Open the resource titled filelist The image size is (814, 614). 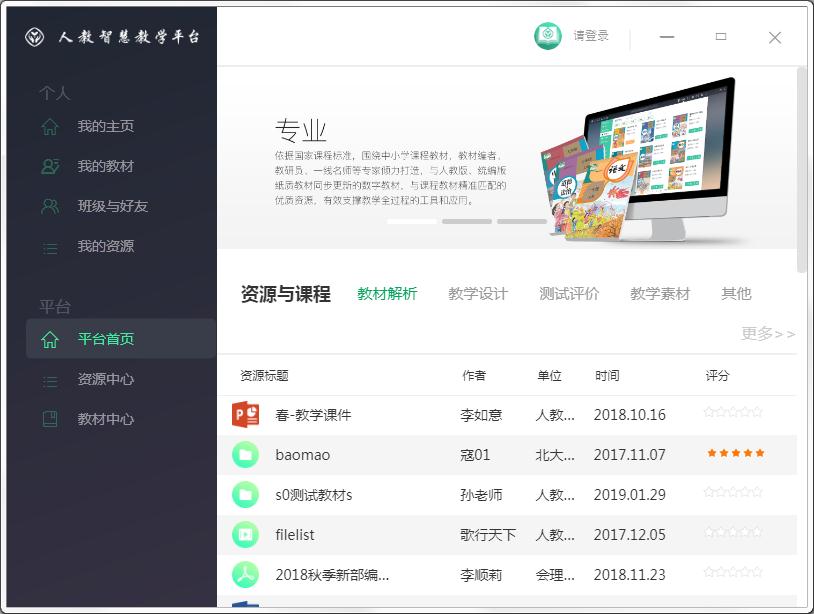(295, 535)
